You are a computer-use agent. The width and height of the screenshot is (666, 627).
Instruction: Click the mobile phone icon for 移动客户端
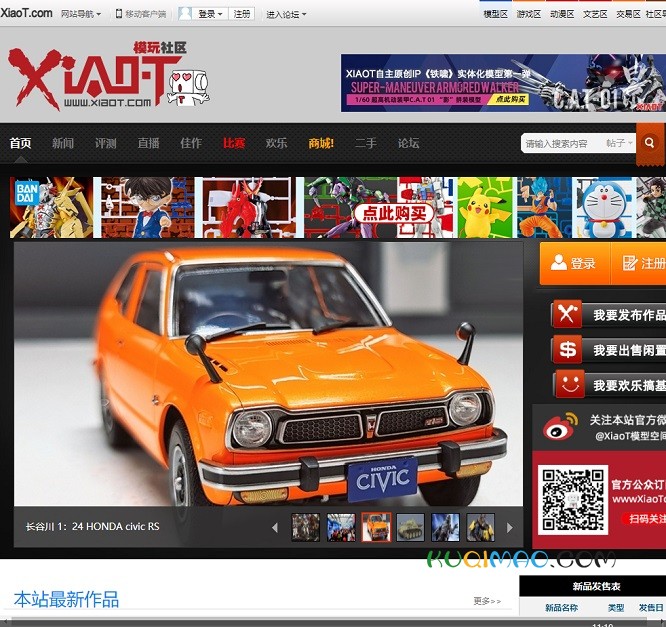[119, 14]
